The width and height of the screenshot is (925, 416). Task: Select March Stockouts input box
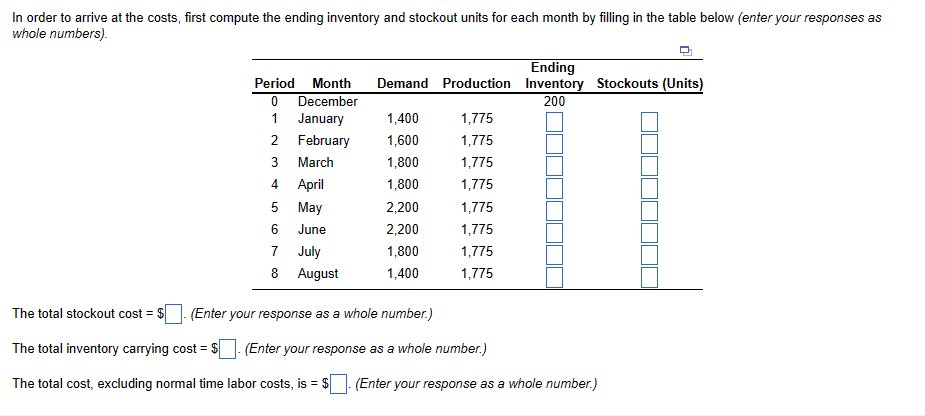(x=650, y=165)
